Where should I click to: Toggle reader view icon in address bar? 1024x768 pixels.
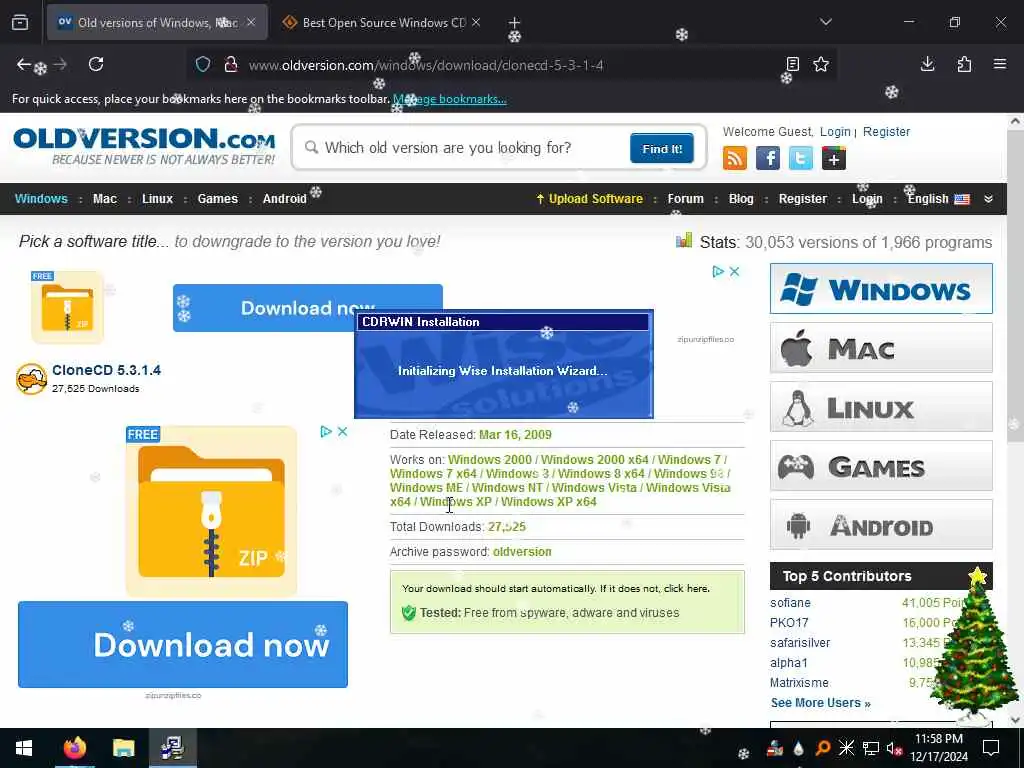point(792,64)
